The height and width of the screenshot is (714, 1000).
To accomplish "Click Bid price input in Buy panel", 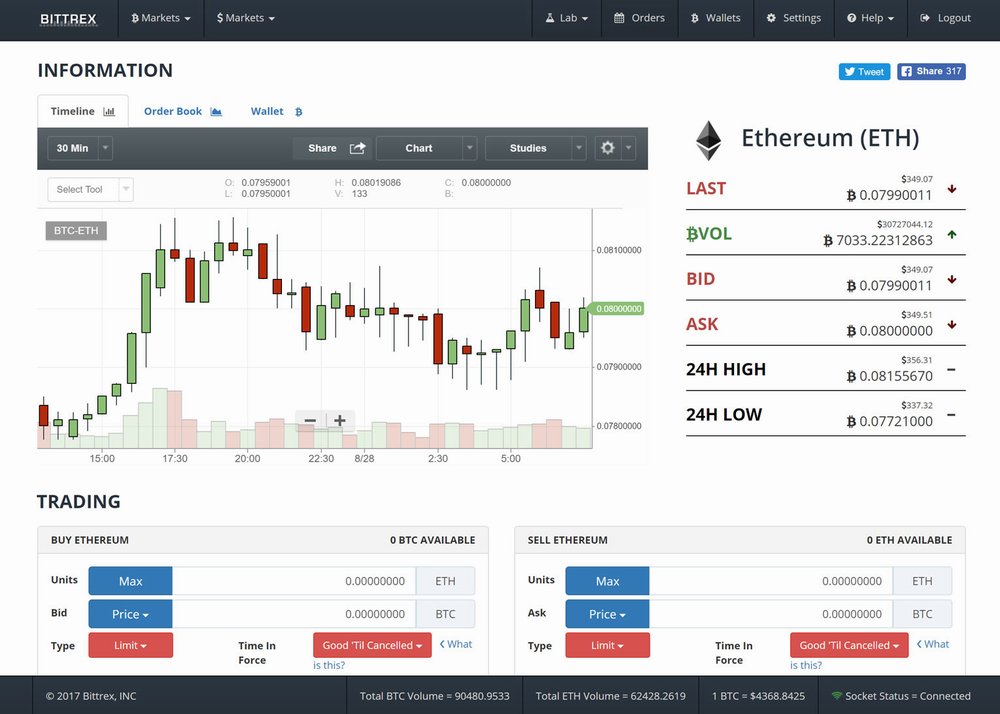I will [293, 614].
